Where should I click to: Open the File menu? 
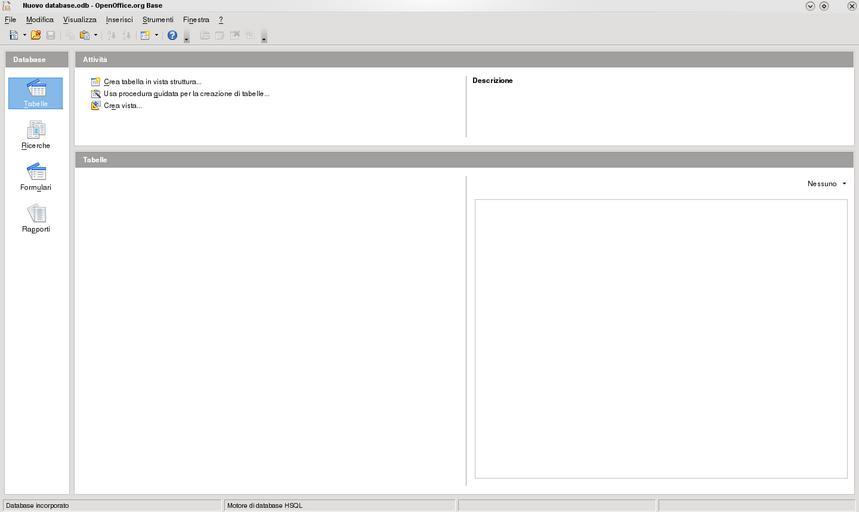tap(10, 19)
